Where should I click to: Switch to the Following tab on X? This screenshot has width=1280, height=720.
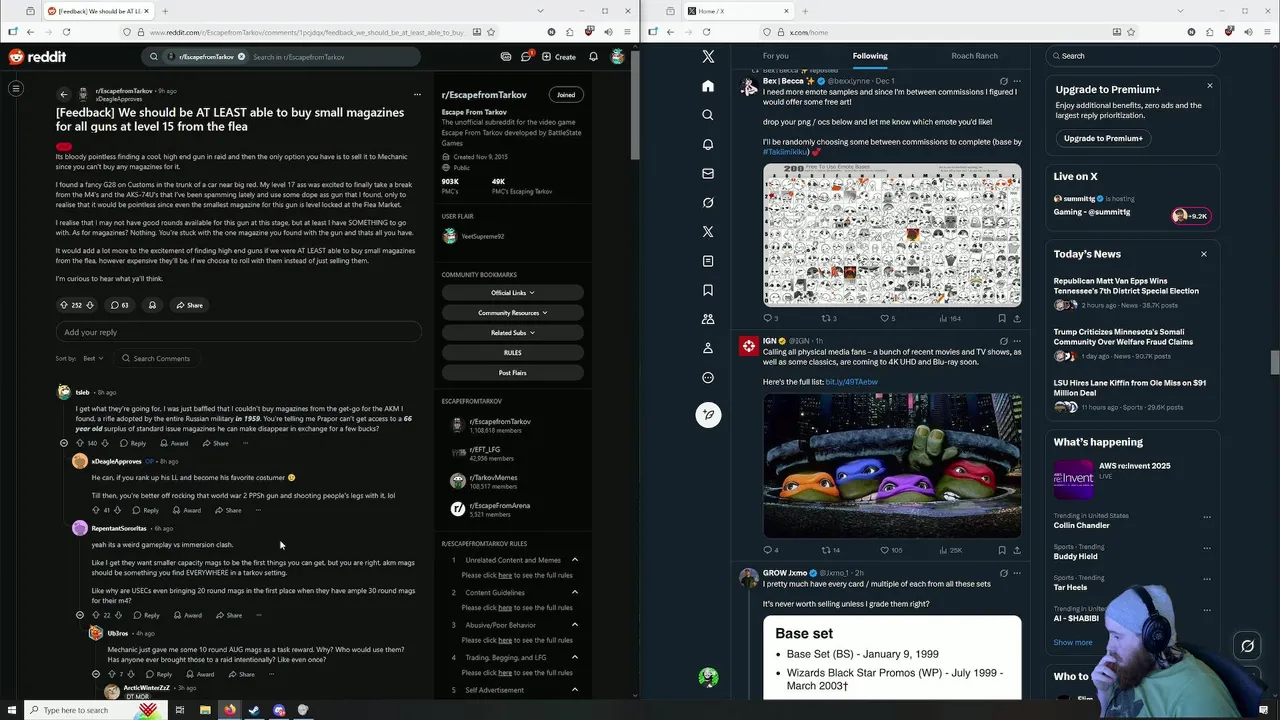(870, 56)
